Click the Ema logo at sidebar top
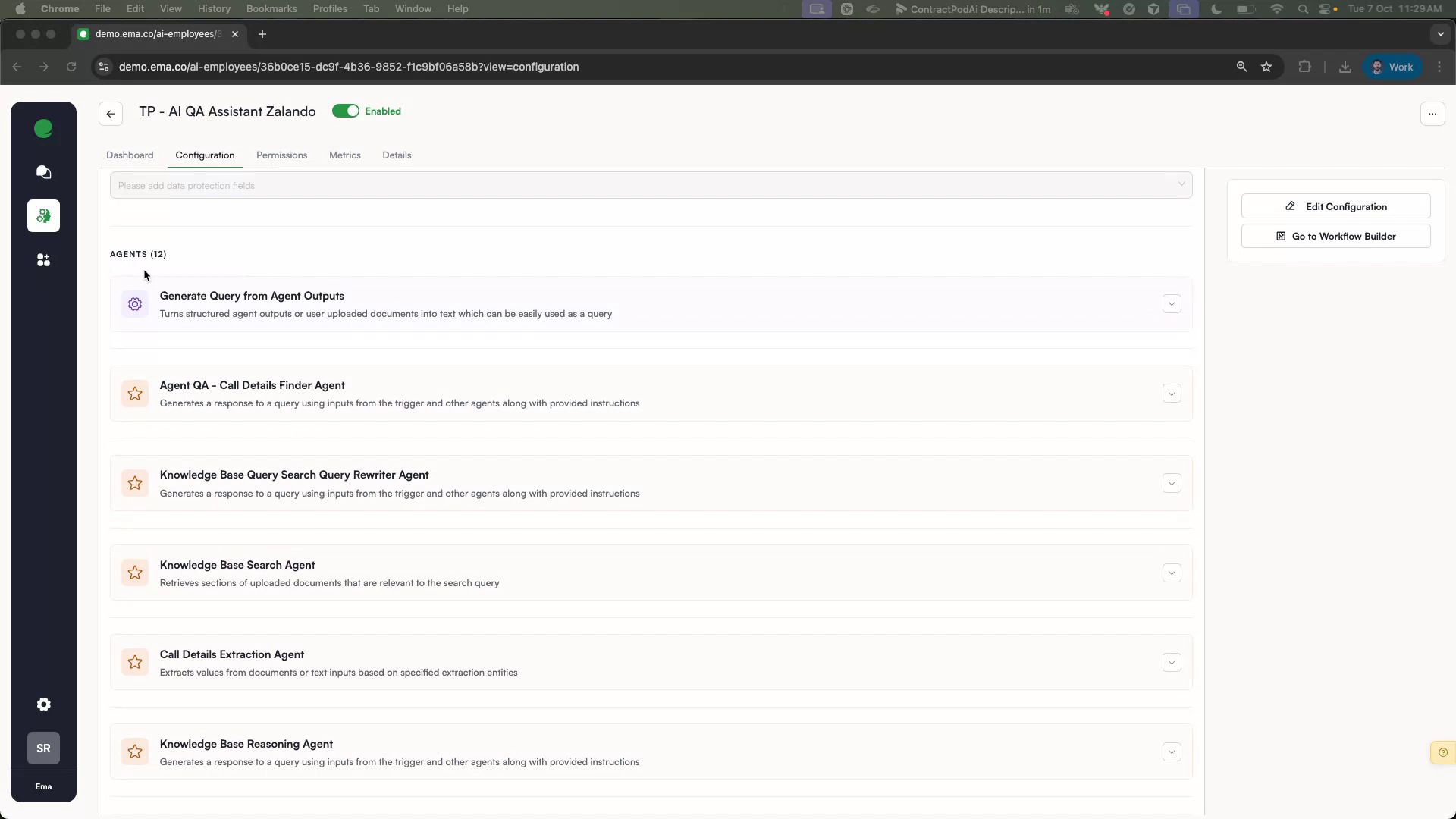This screenshot has height=819, width=1456. [43, 129]
